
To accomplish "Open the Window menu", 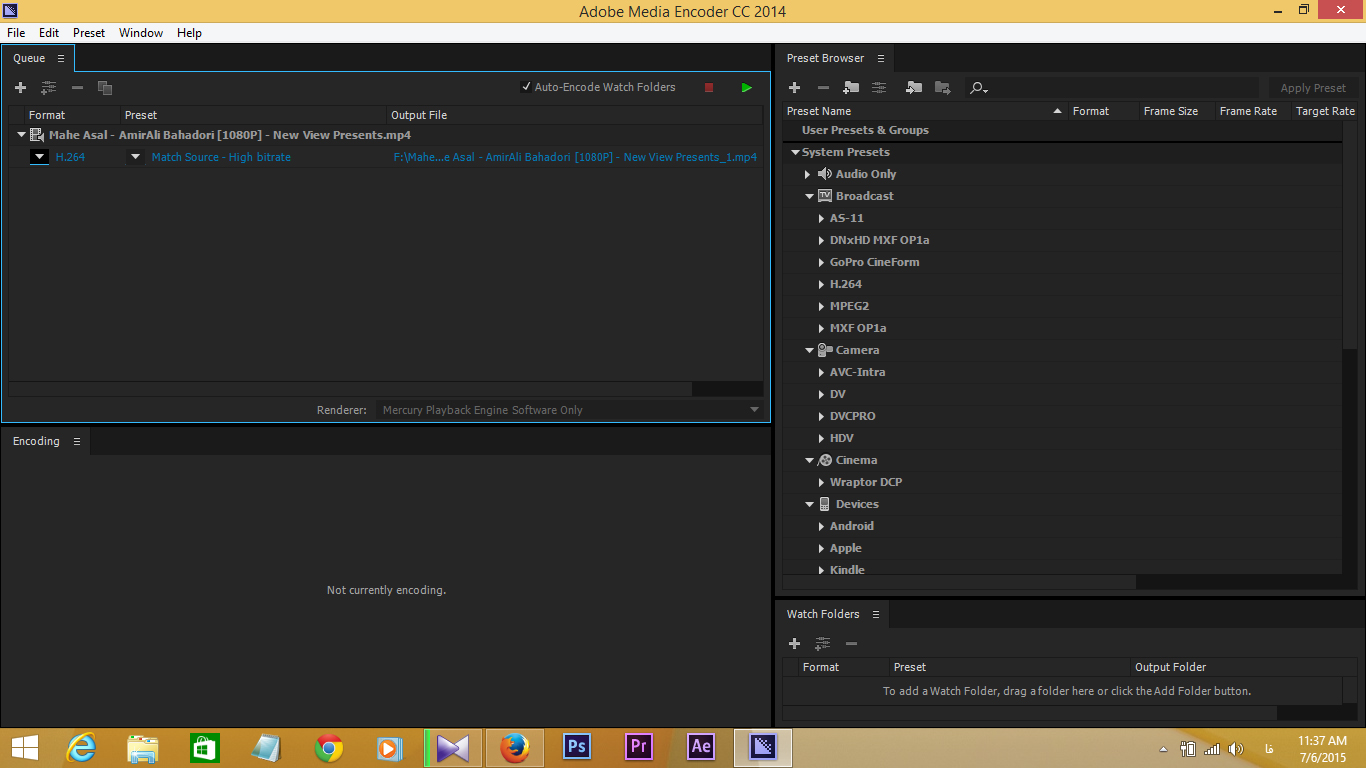I will point(141,33).
